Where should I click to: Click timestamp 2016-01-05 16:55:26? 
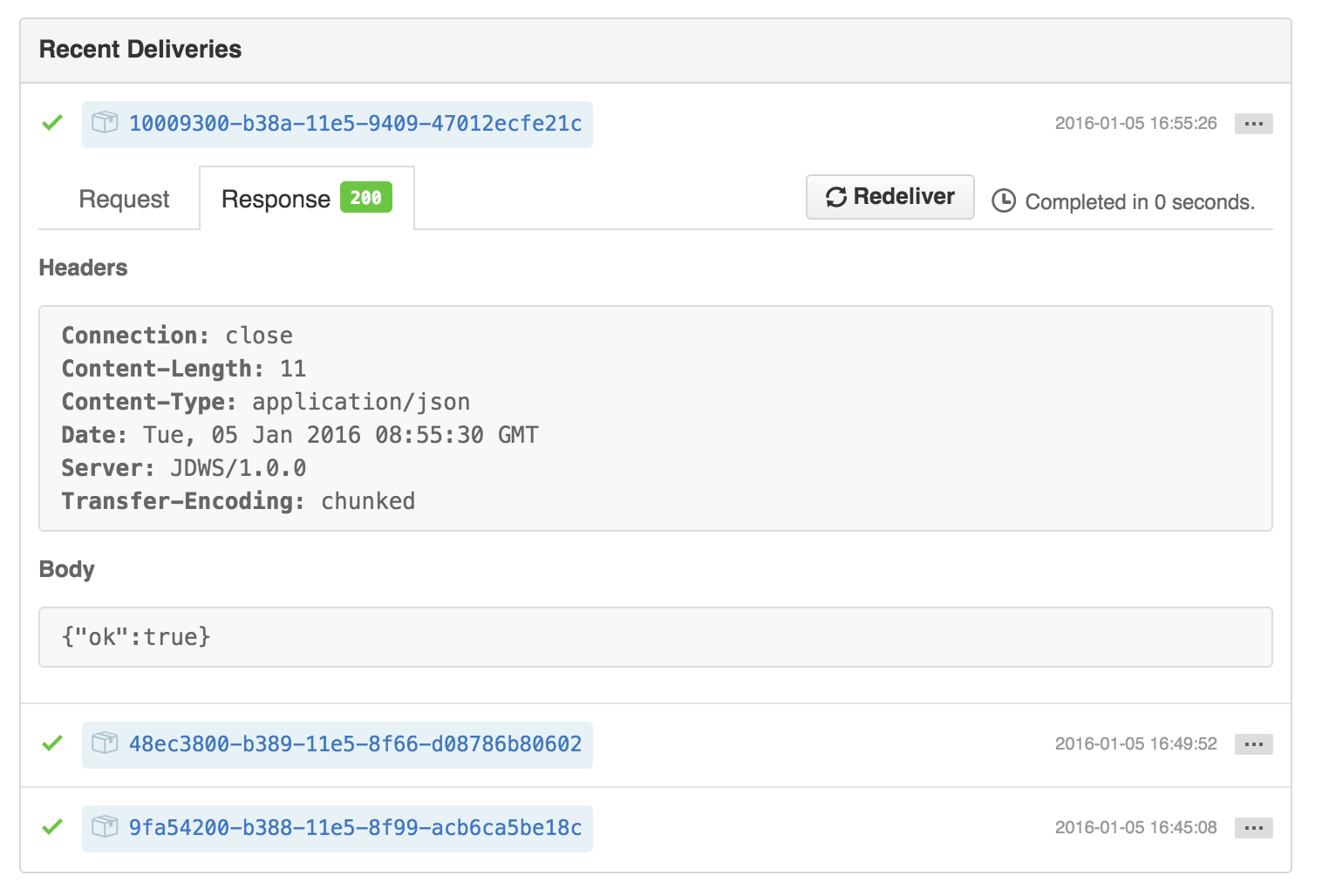tap(1135, 124)
